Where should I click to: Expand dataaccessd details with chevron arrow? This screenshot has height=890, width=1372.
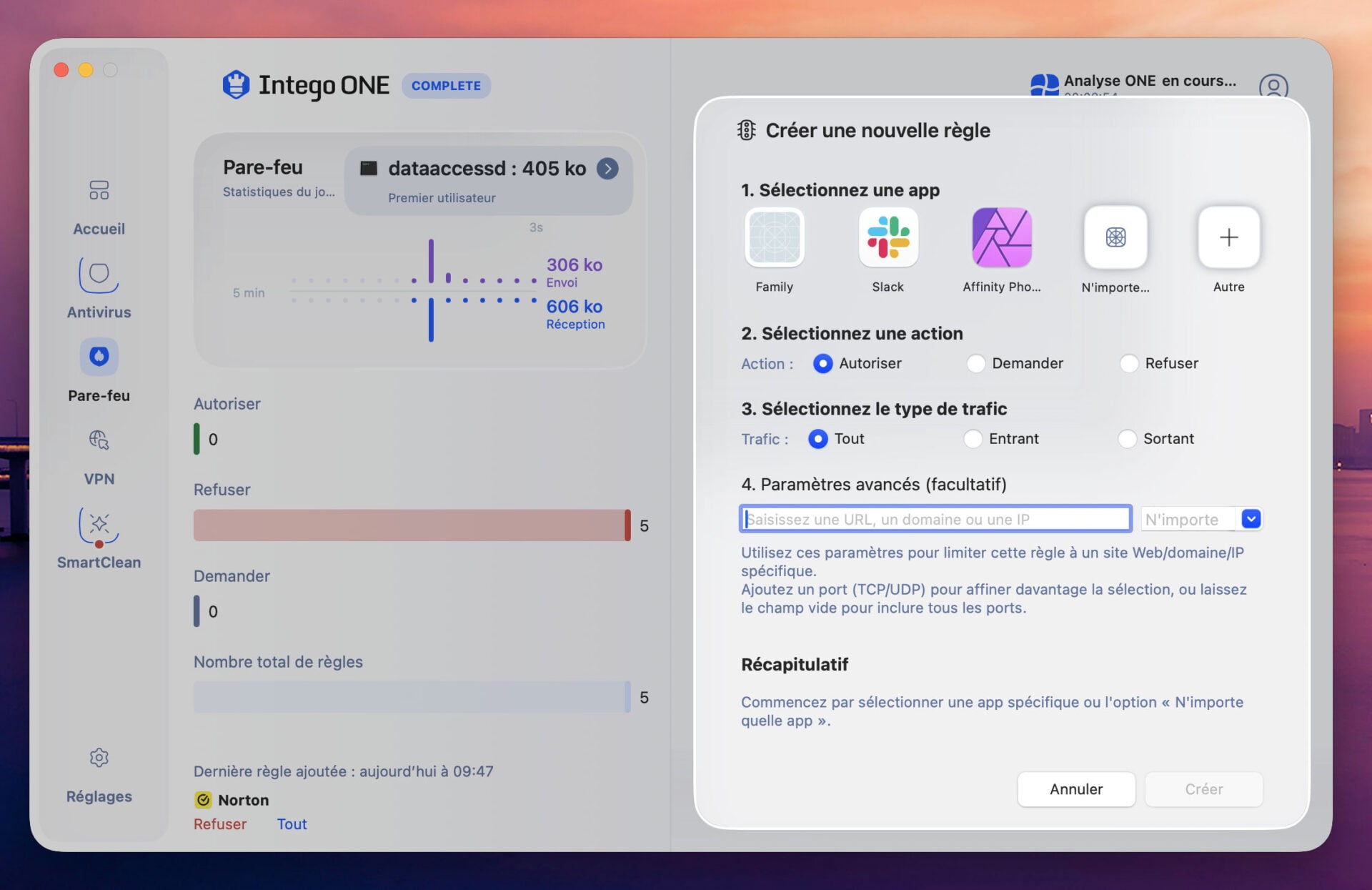coord(608,169)
